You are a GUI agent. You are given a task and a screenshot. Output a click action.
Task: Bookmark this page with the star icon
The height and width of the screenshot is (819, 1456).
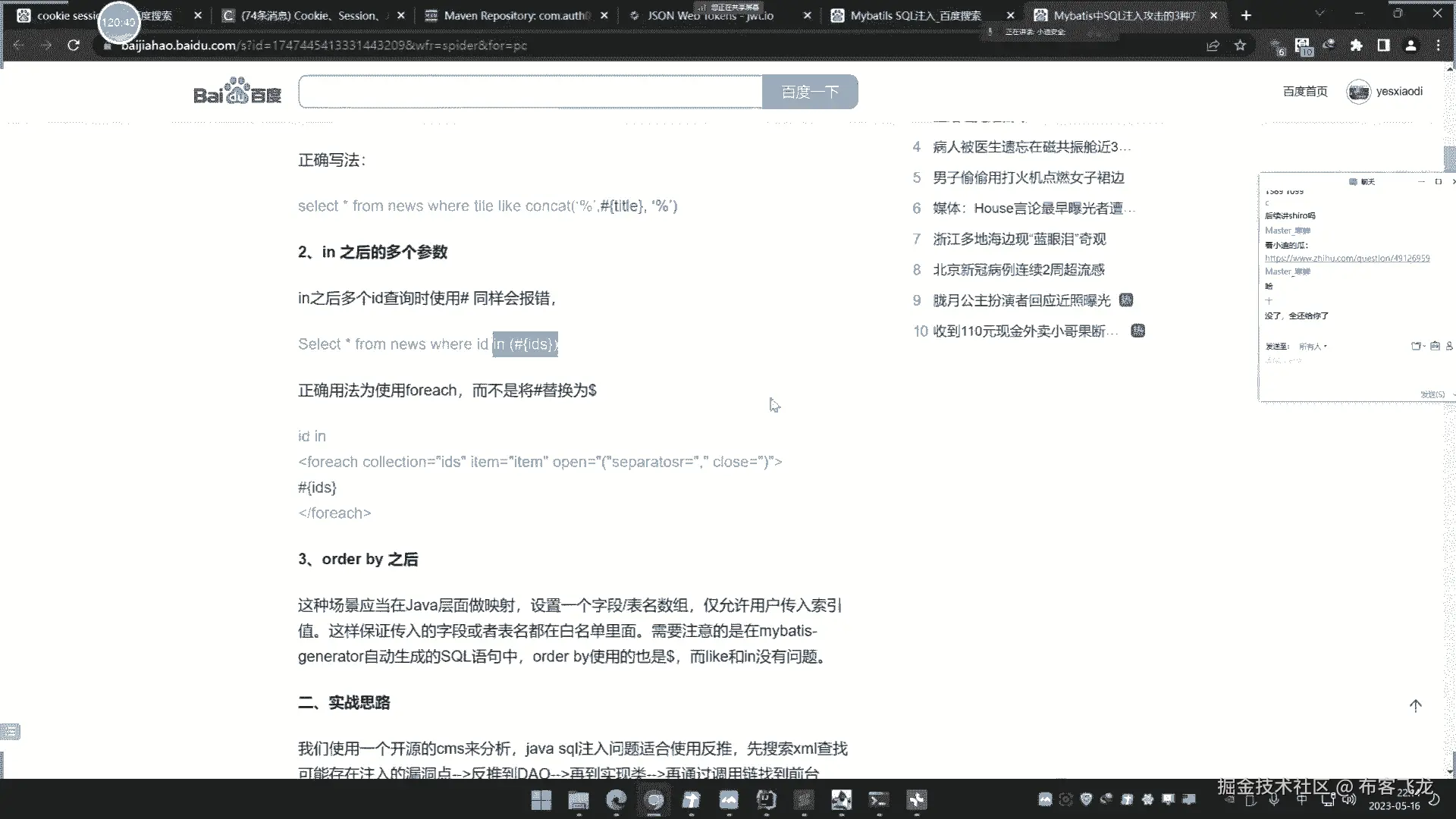(1241, 45)
